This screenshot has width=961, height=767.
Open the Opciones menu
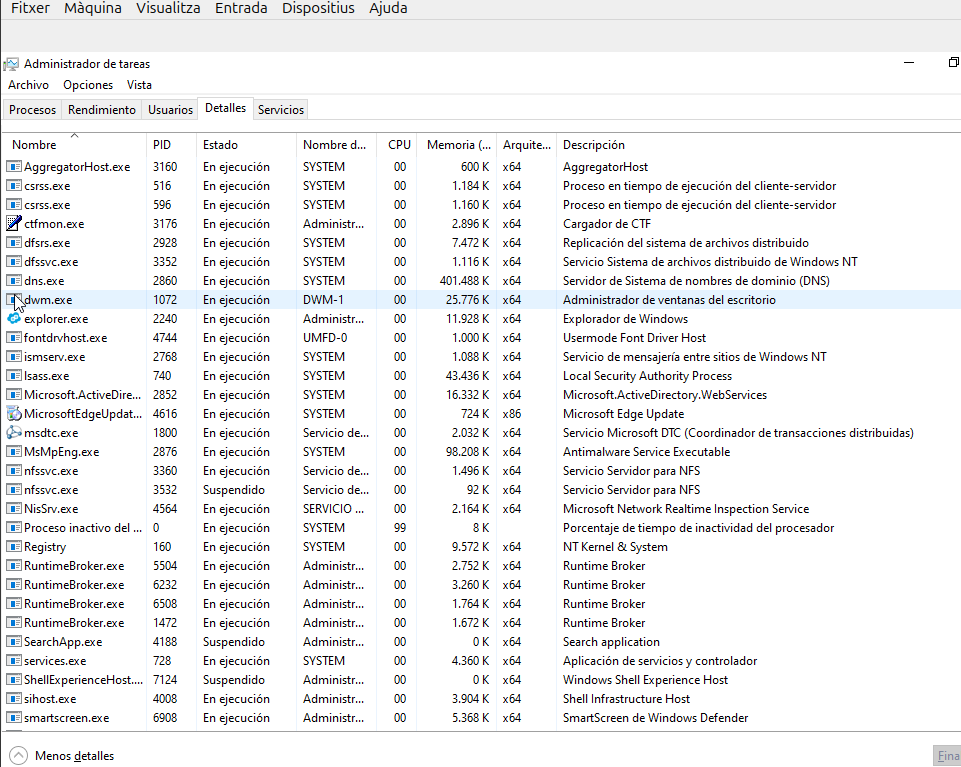pyautogui.click(x=88, y=85)
